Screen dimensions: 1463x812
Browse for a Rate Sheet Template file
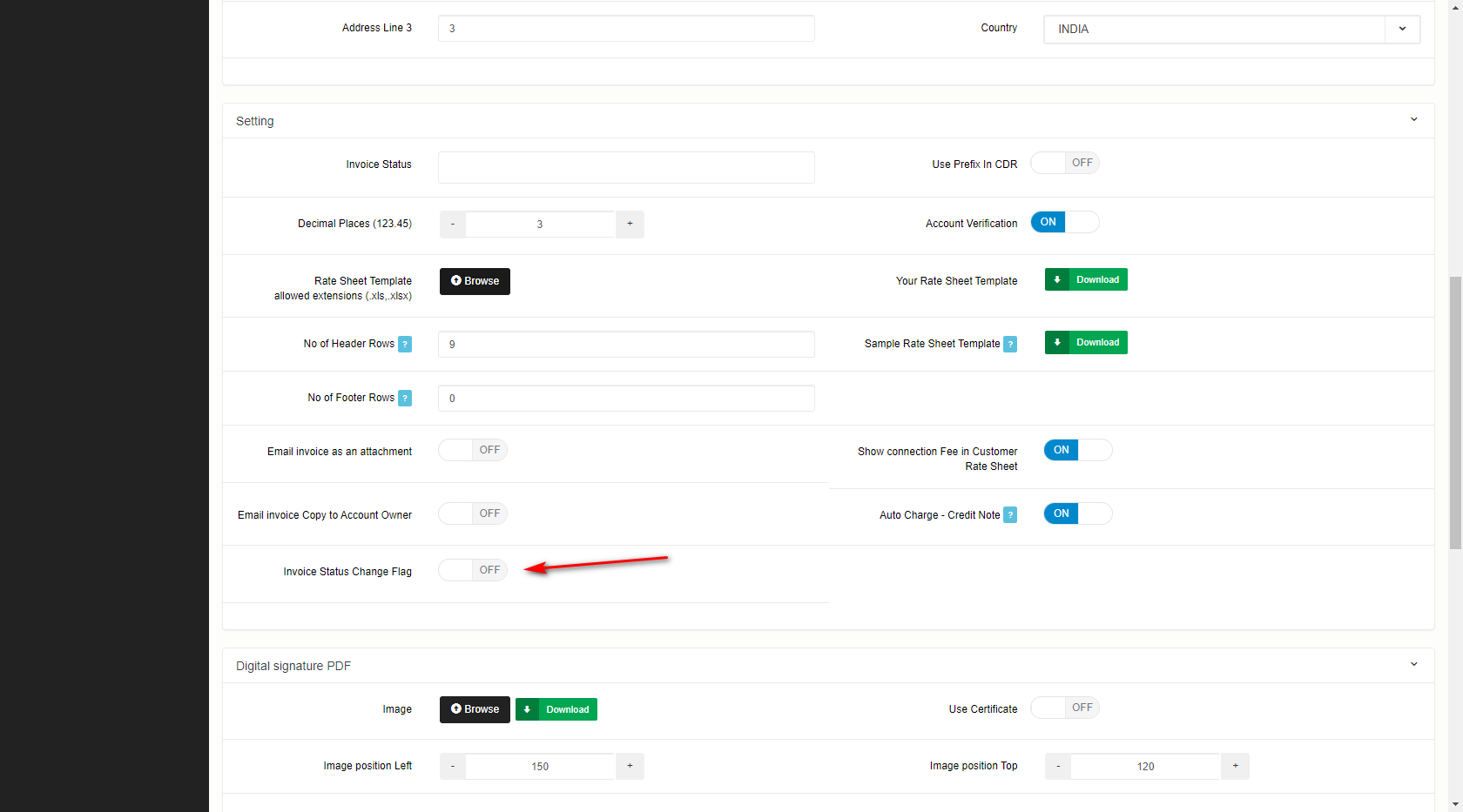(x=475, y=281)
